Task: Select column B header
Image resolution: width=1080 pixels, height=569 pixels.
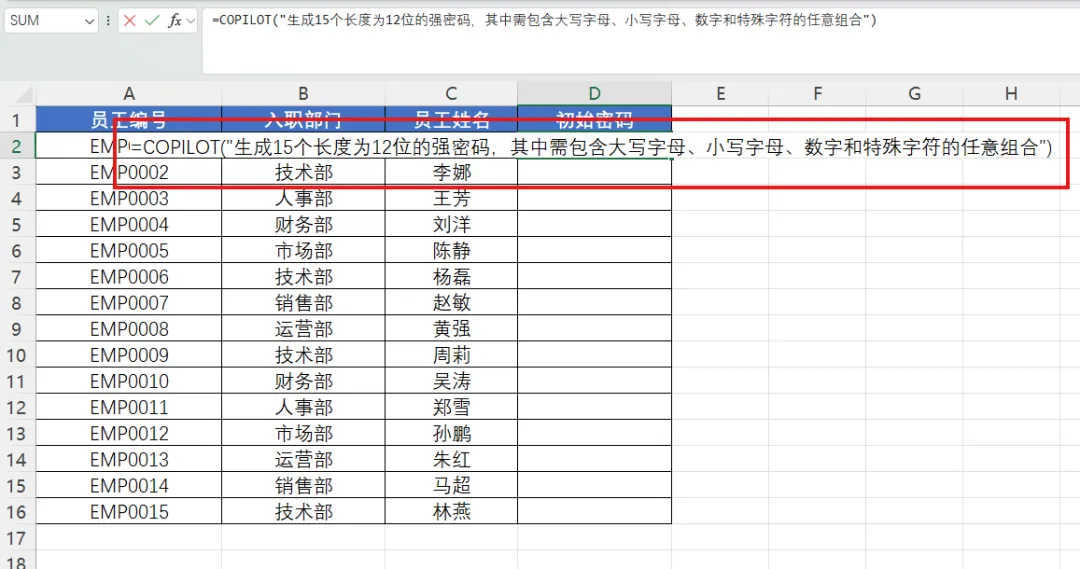Action: (303, 94)
